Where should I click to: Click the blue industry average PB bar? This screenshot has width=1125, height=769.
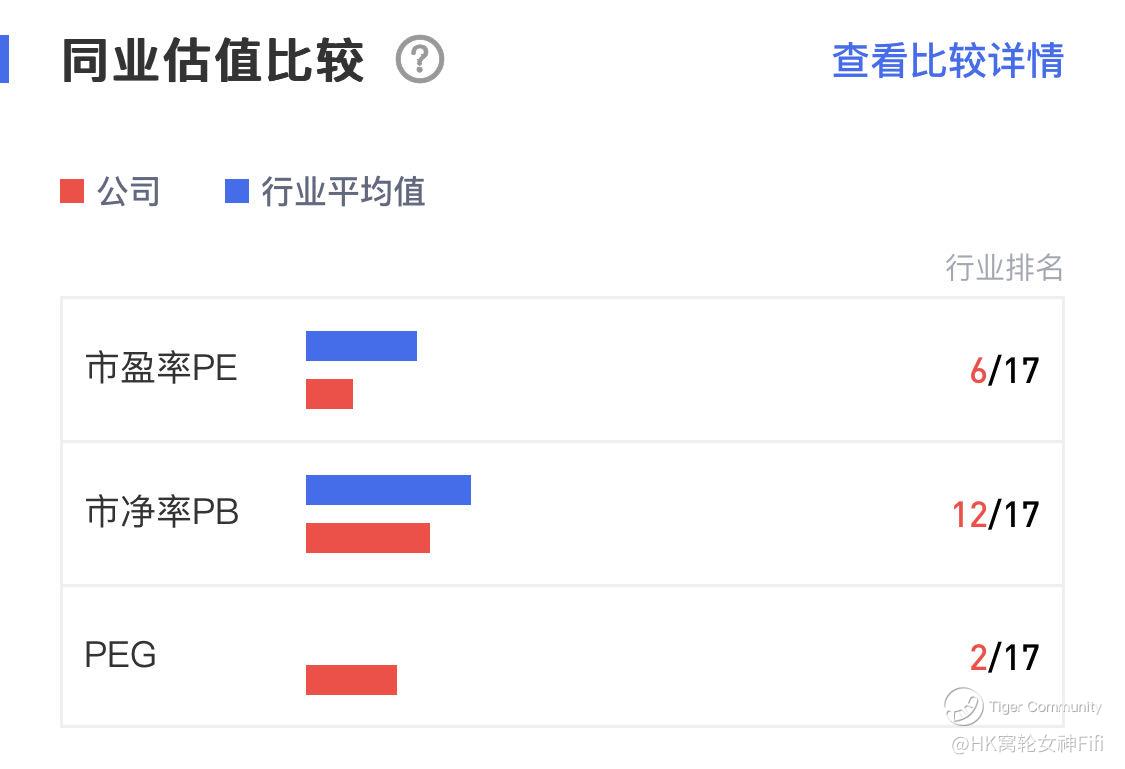tap(388, 490)
